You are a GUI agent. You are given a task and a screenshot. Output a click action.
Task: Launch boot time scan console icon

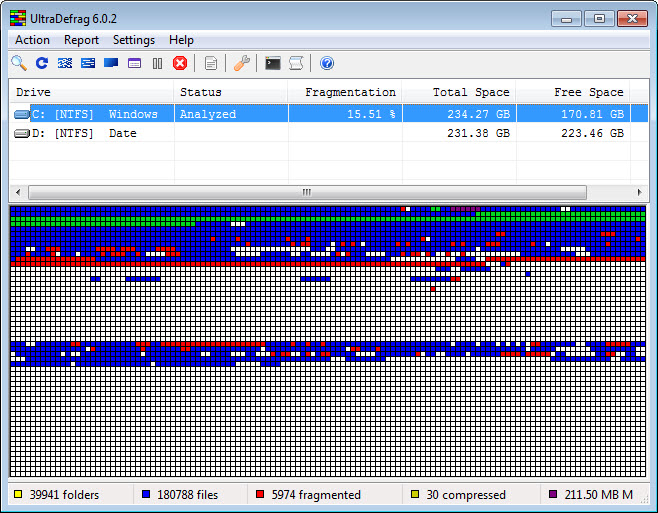coord(273,63)
